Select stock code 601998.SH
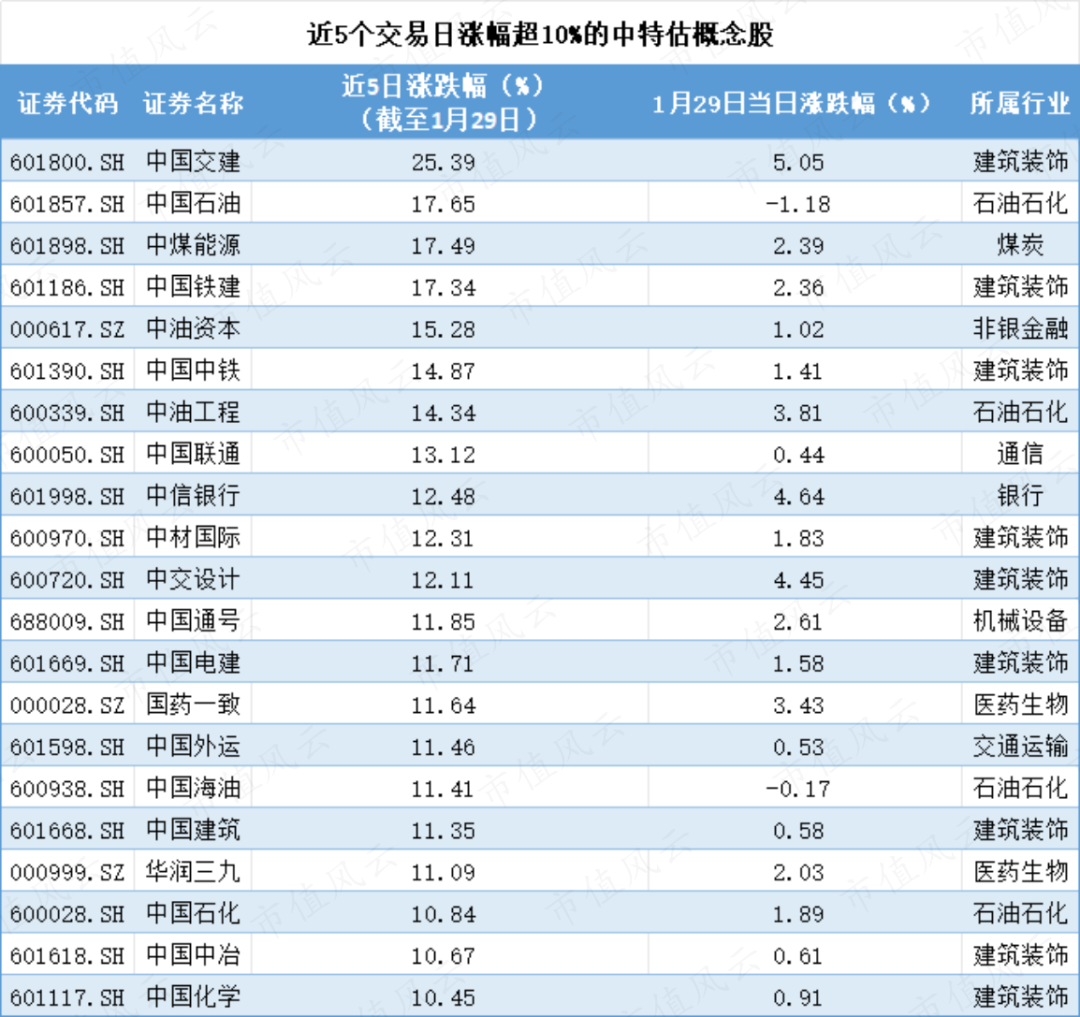Screen dimensions: 1080x1017 pyautogui.click(x=67, y=496)
